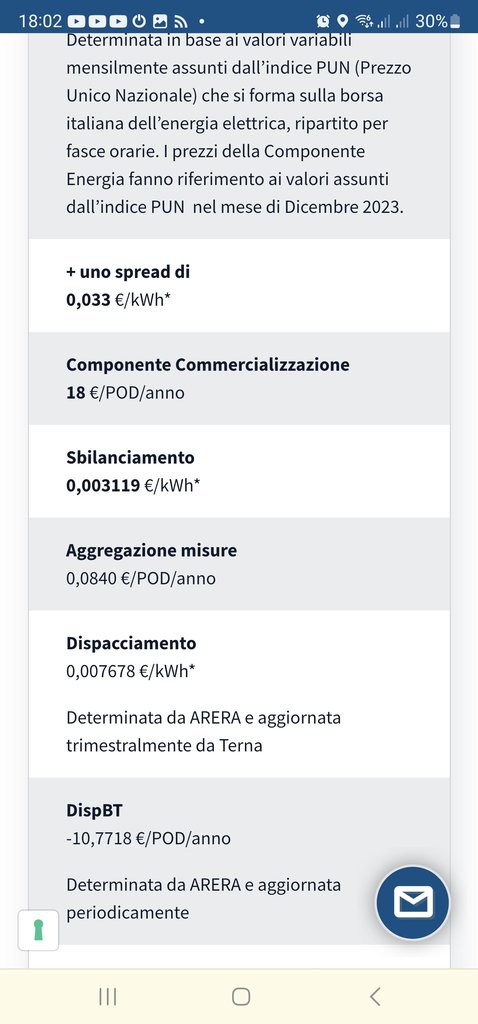Tap the Sbilanciamento heading
Image resolution: width=478 pixels, height=1024 pixels.
click(x=130, y=457)
